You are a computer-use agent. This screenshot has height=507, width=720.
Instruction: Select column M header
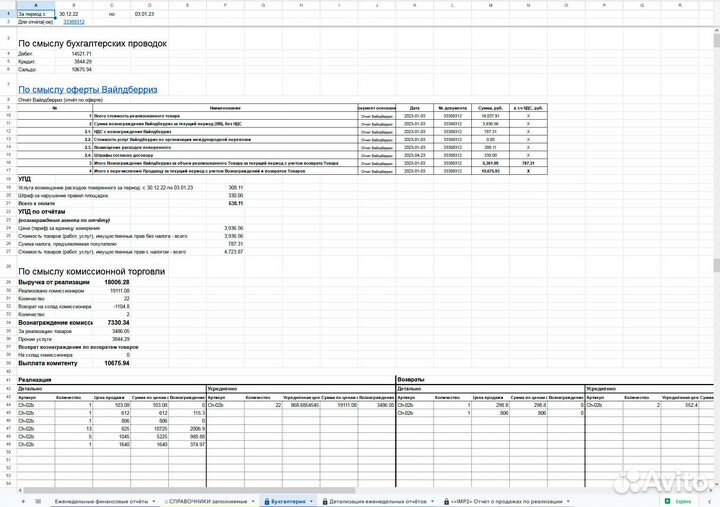pos(488,5)
